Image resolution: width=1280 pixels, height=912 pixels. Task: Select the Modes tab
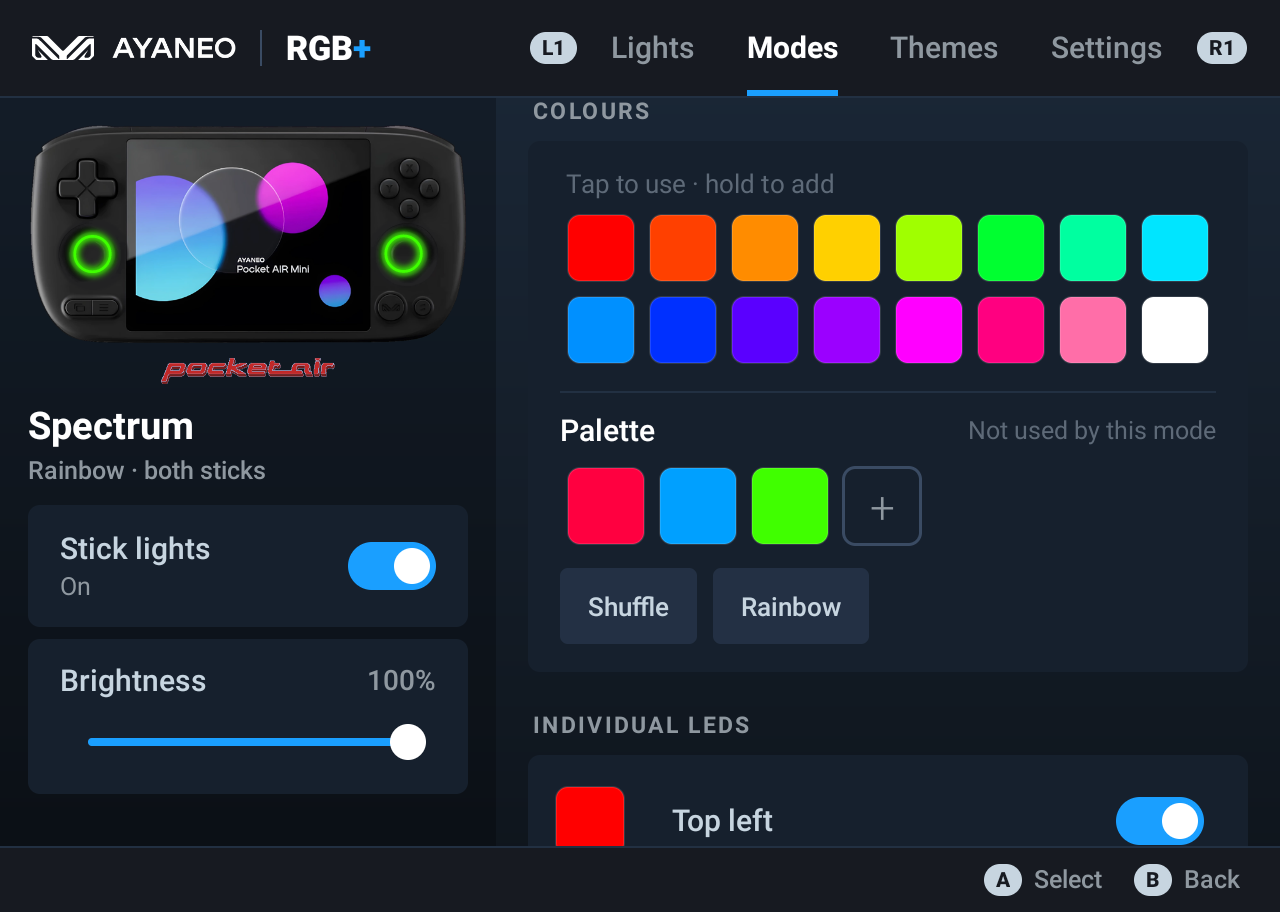(793, 48)
